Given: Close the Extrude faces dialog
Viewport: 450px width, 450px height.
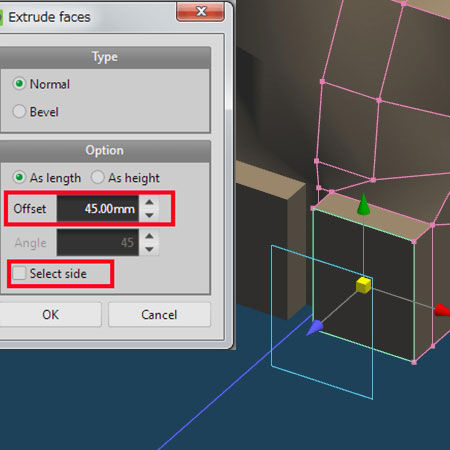Looking at the screenshot, I should tap(200, 12).
